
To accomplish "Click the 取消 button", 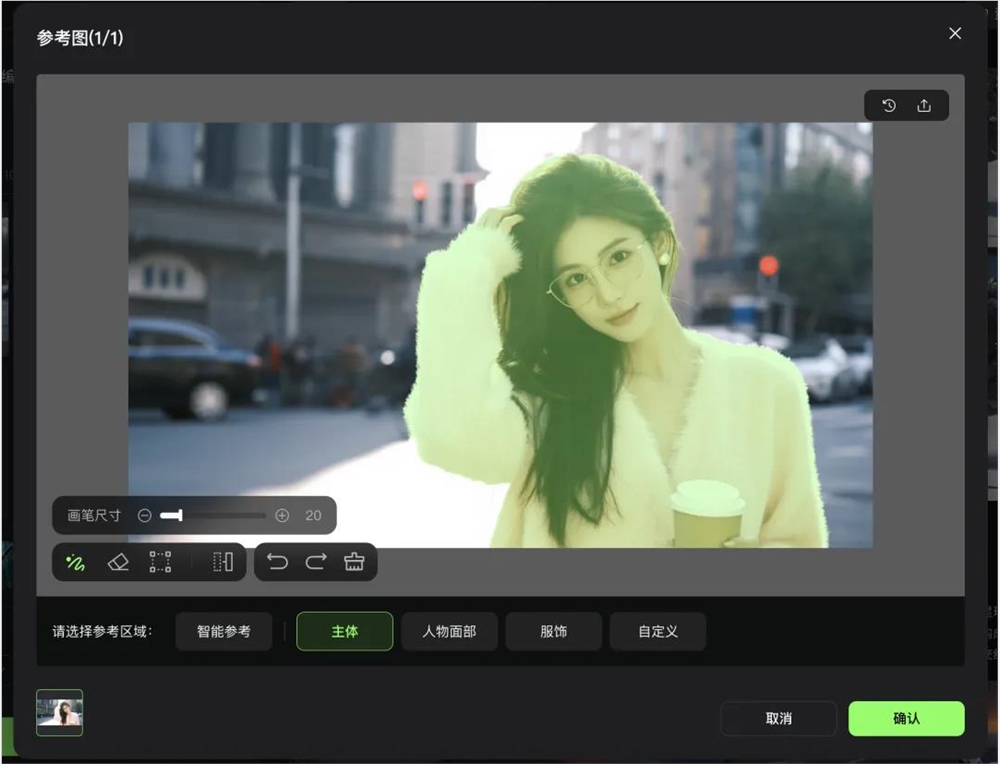I will [x=779, y=719].
